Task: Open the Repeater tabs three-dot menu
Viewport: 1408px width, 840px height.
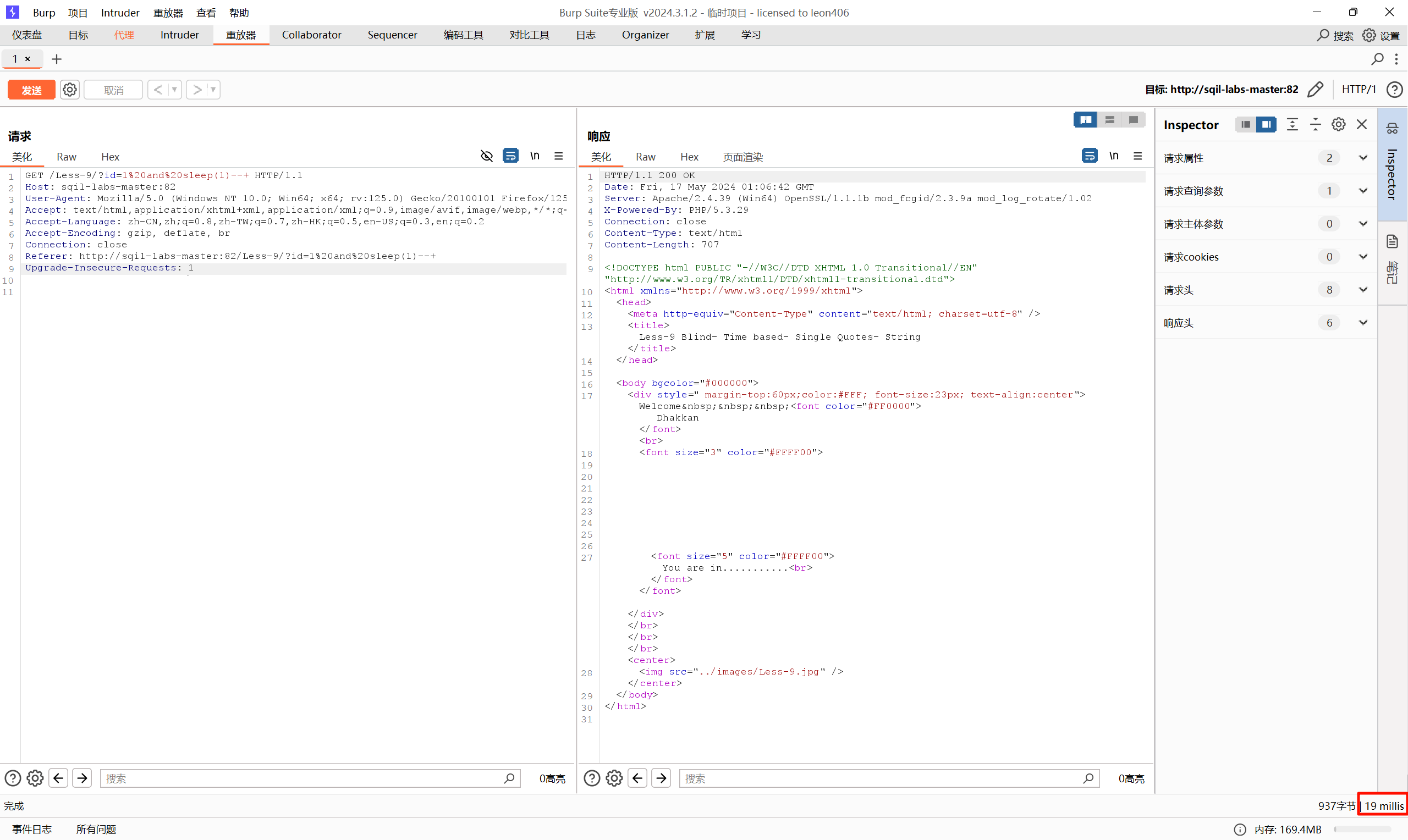Action: click(x=1396, y=59)
